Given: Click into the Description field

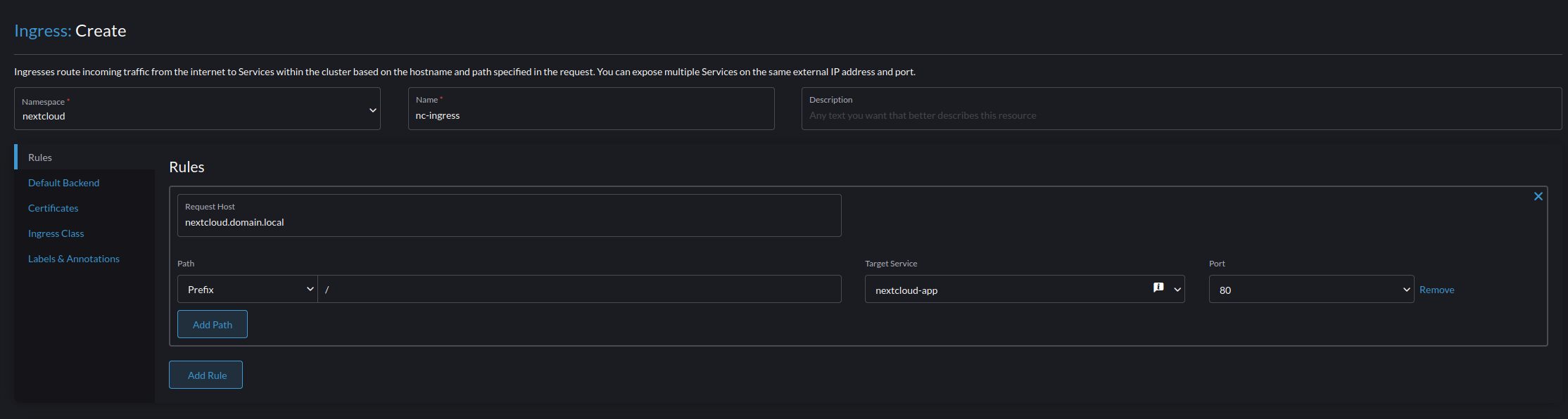Looking at the screenshot, I should pyautogui.click(x=1182, y=108).
